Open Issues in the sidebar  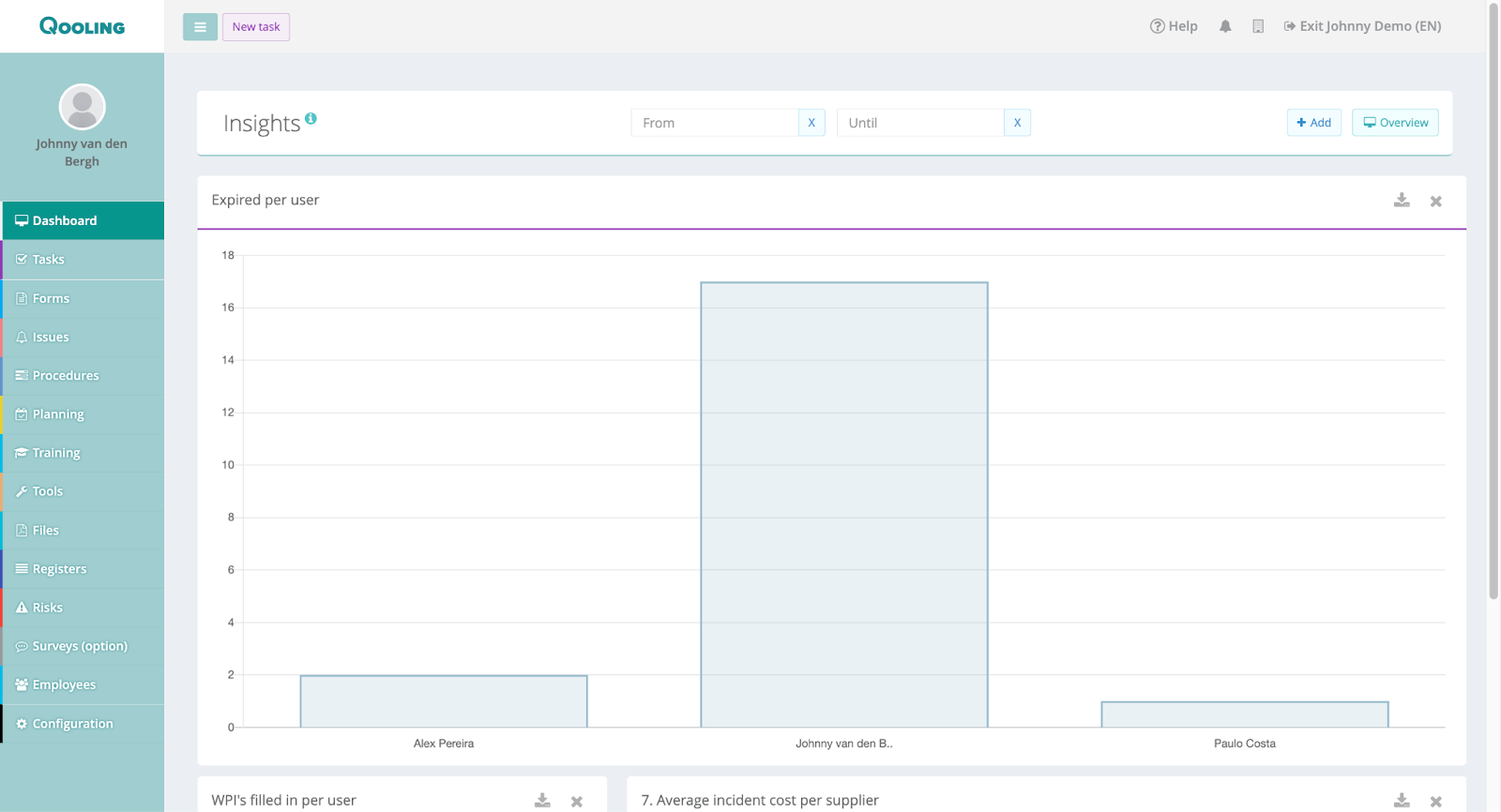[x=83, y=337]
